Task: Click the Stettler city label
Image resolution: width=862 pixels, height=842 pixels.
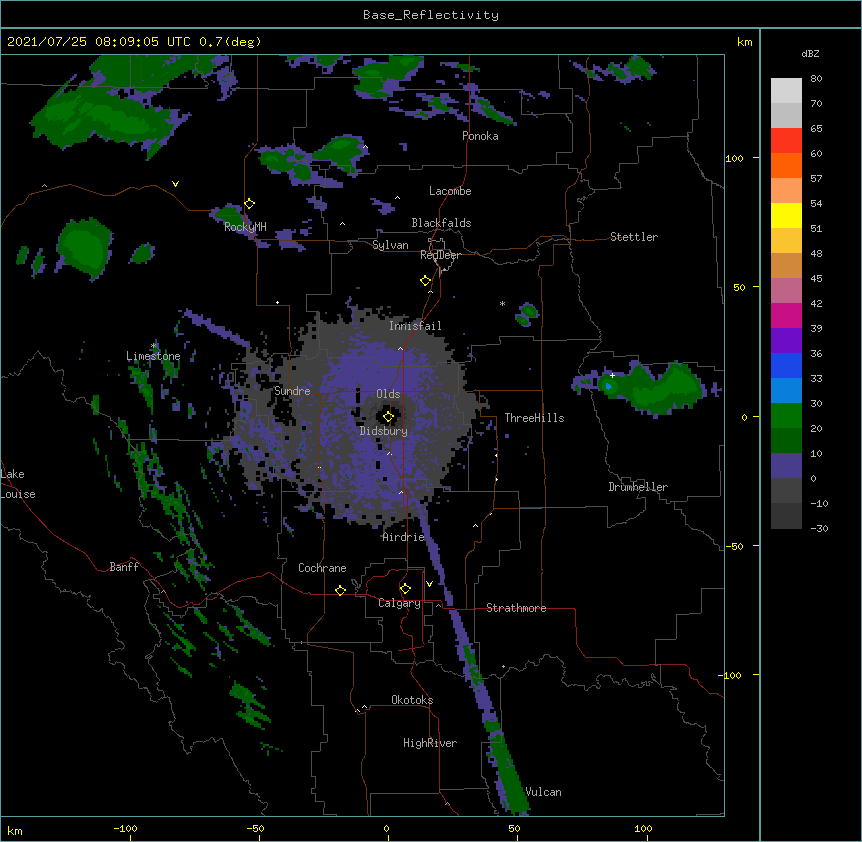Action: point(634,237)
